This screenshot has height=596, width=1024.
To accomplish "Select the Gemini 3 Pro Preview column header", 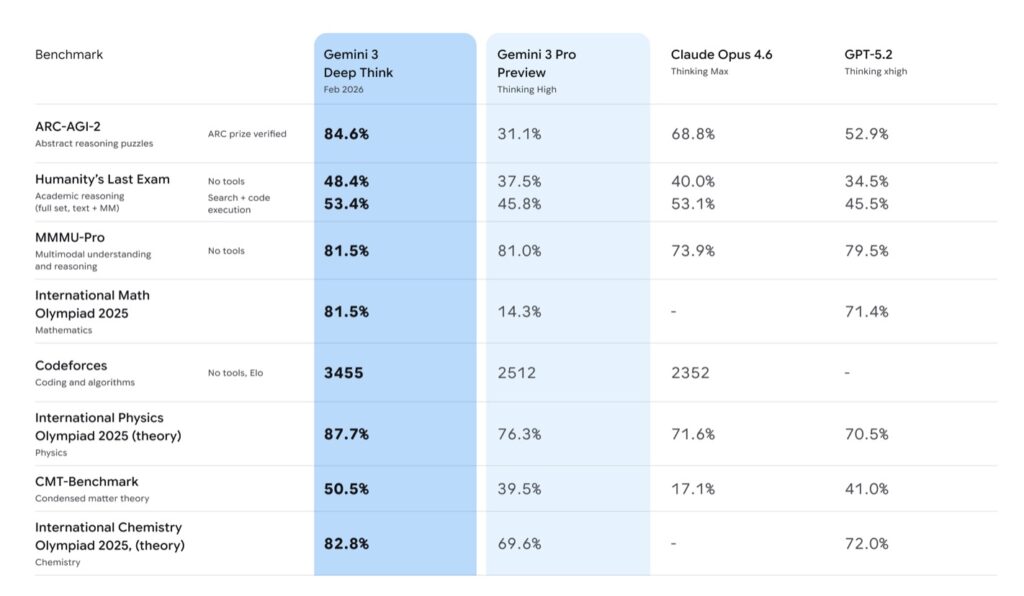I will (536, 62).
